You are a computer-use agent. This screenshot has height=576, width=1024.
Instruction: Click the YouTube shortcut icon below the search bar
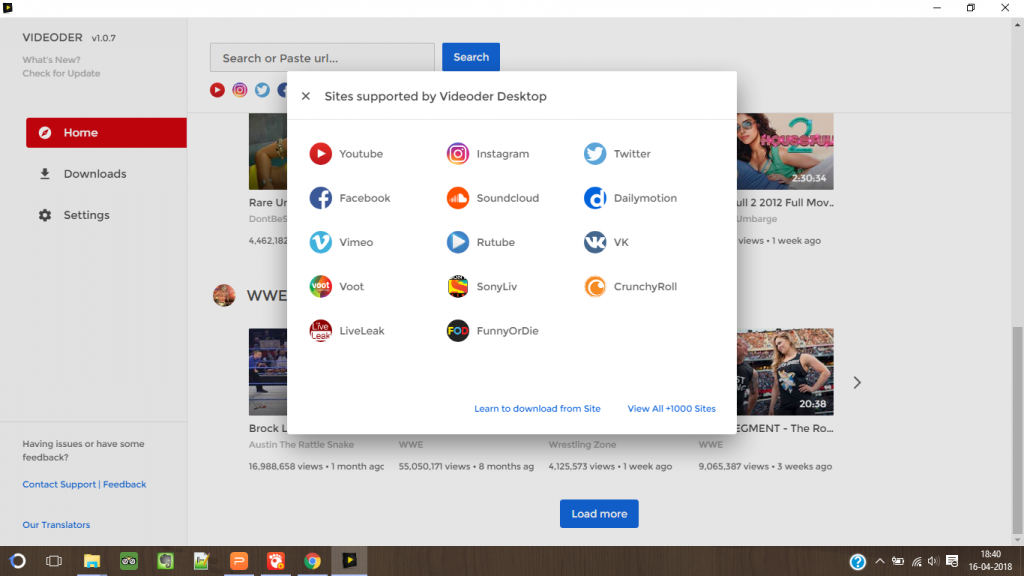[x=217, y=90]
